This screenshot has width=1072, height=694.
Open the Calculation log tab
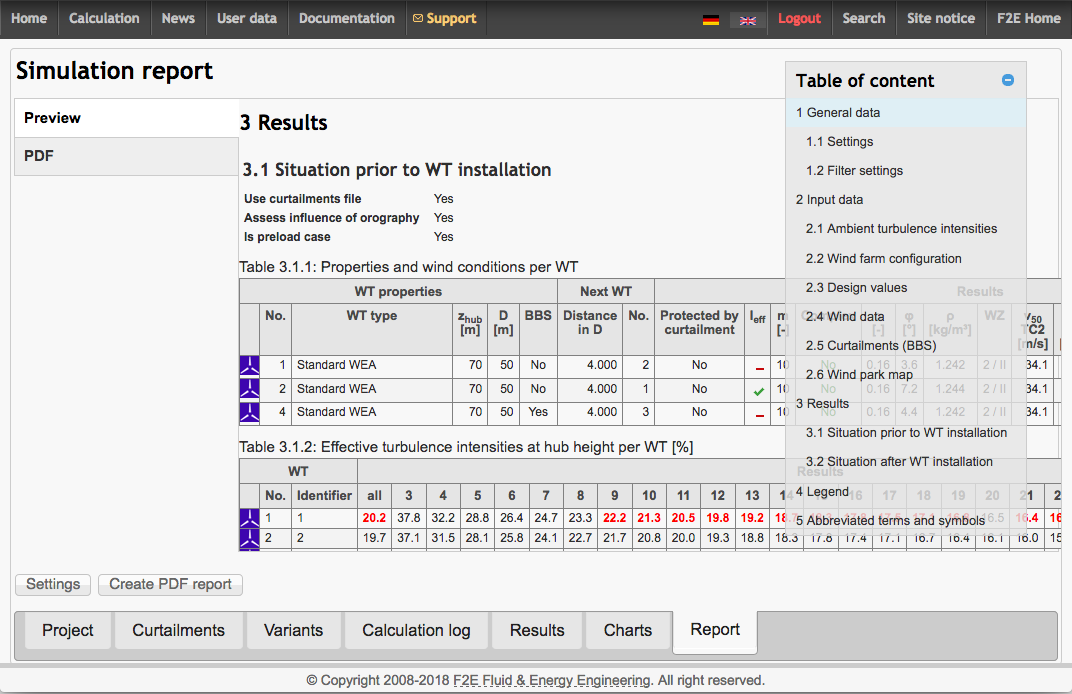pyautogui.click(x=416, y=630)
